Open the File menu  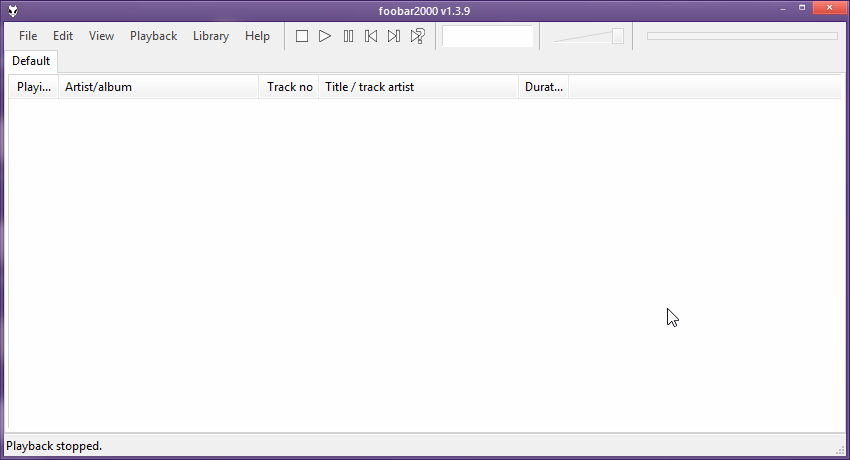click(x=28, y=36)
